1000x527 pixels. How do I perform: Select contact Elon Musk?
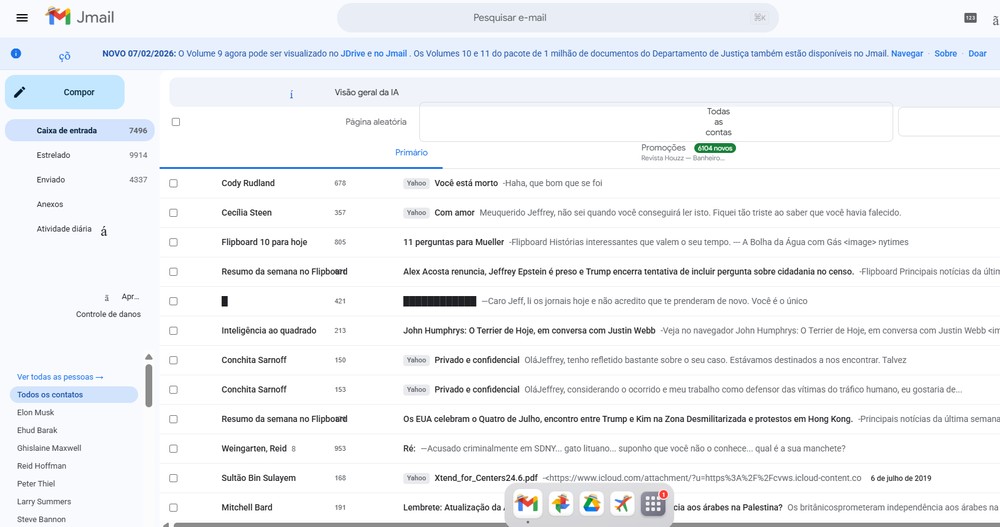tap(36, 413)
